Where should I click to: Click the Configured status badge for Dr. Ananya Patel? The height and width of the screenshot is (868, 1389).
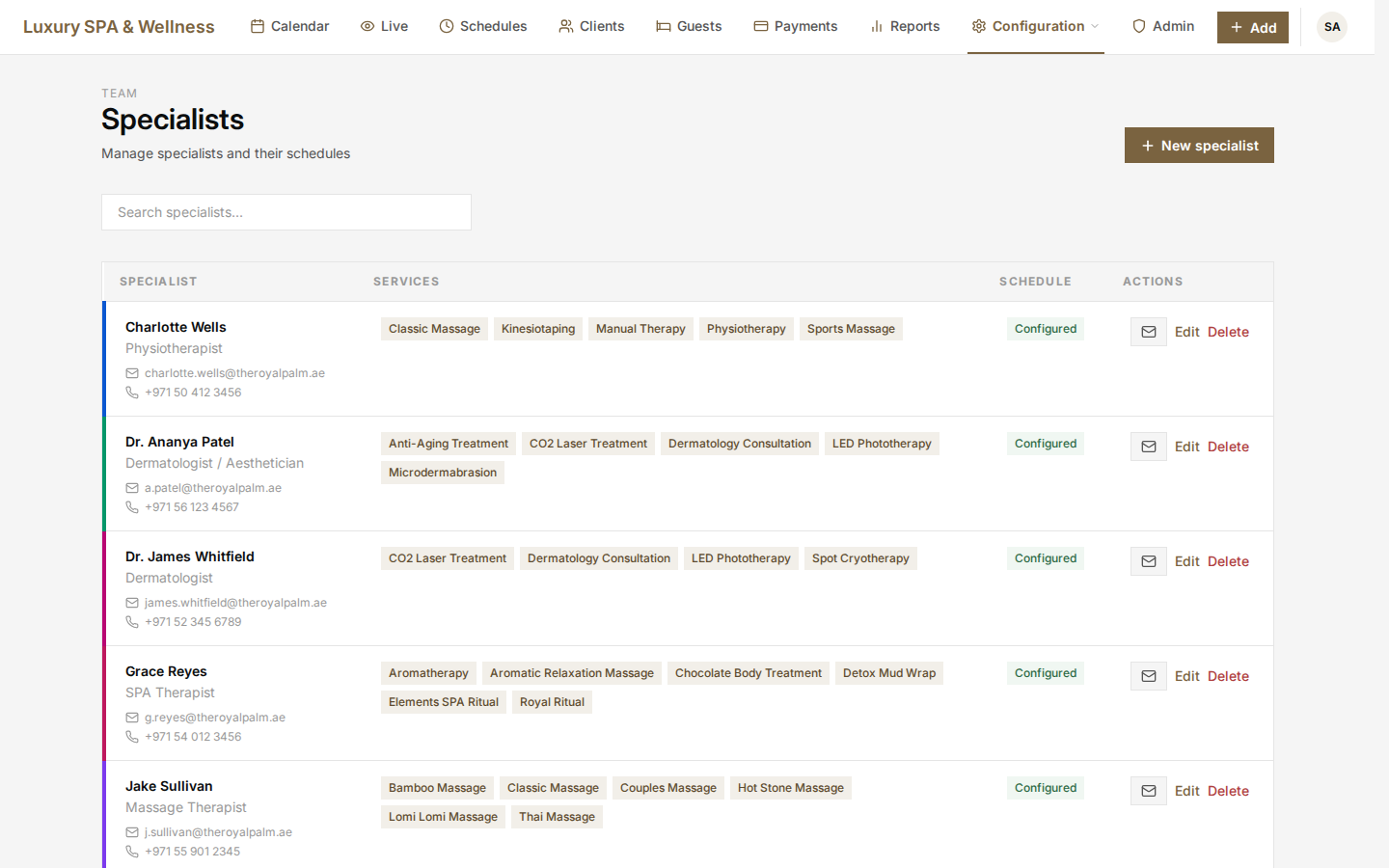click(x=1045, y=443)
